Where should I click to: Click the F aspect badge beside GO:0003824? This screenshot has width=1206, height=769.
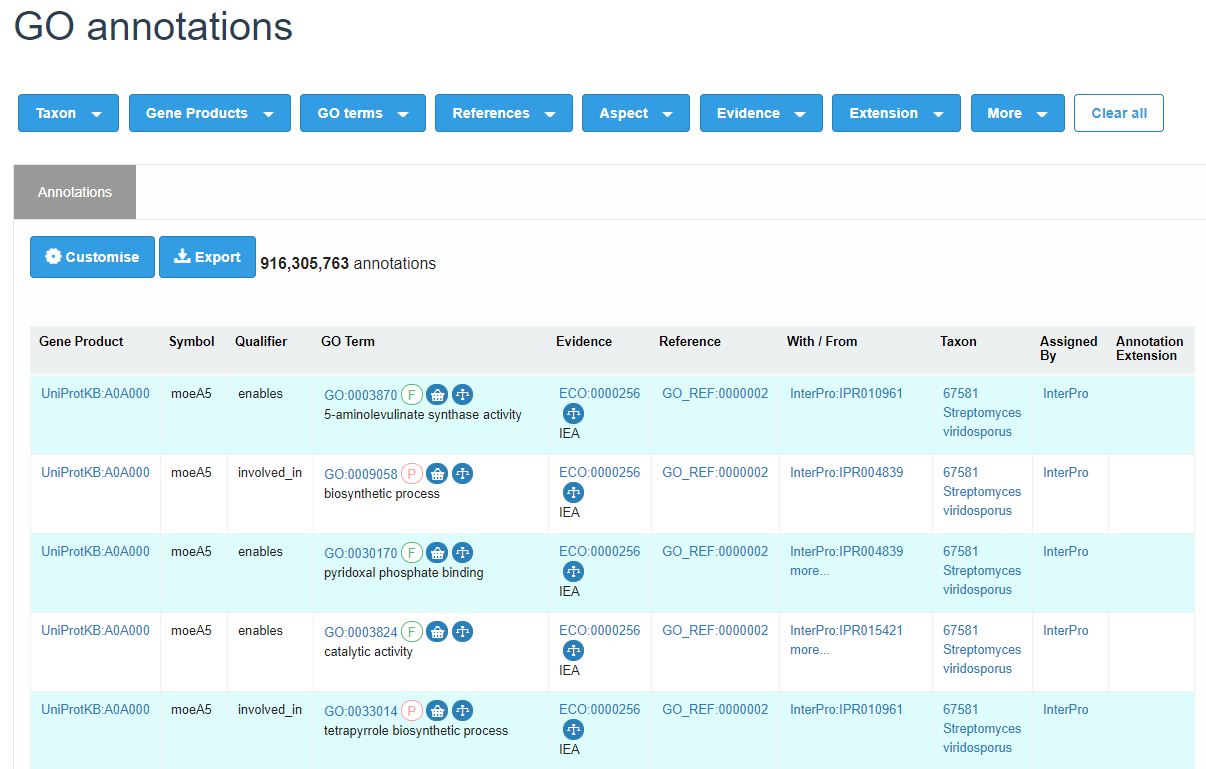pos(412,631)
